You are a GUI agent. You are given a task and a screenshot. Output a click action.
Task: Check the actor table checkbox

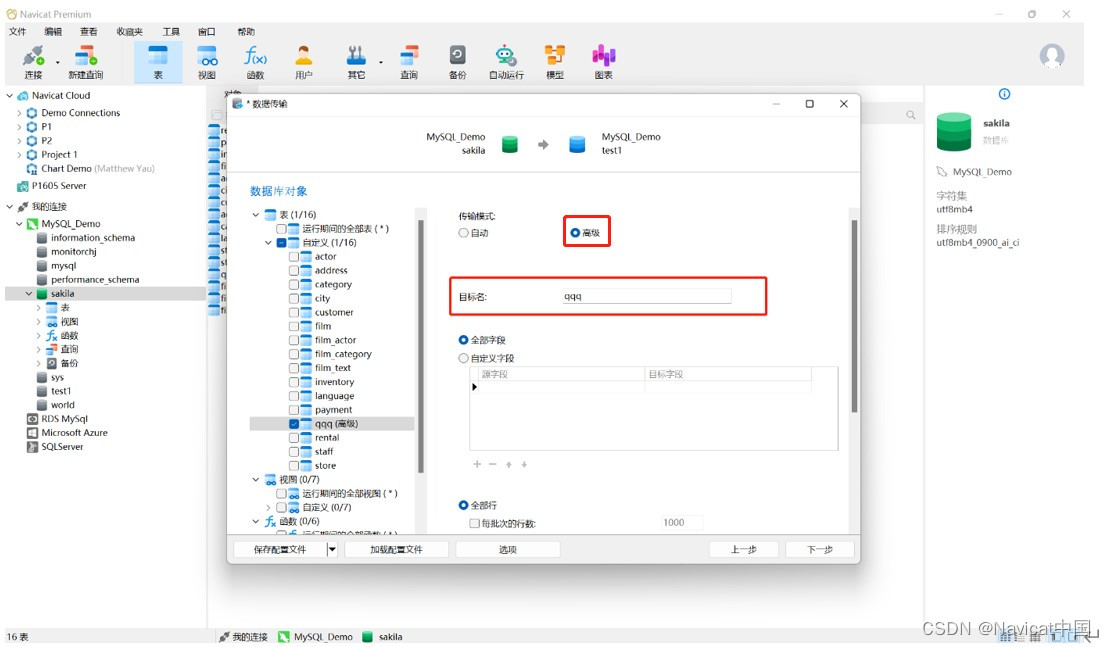[294, 257]
